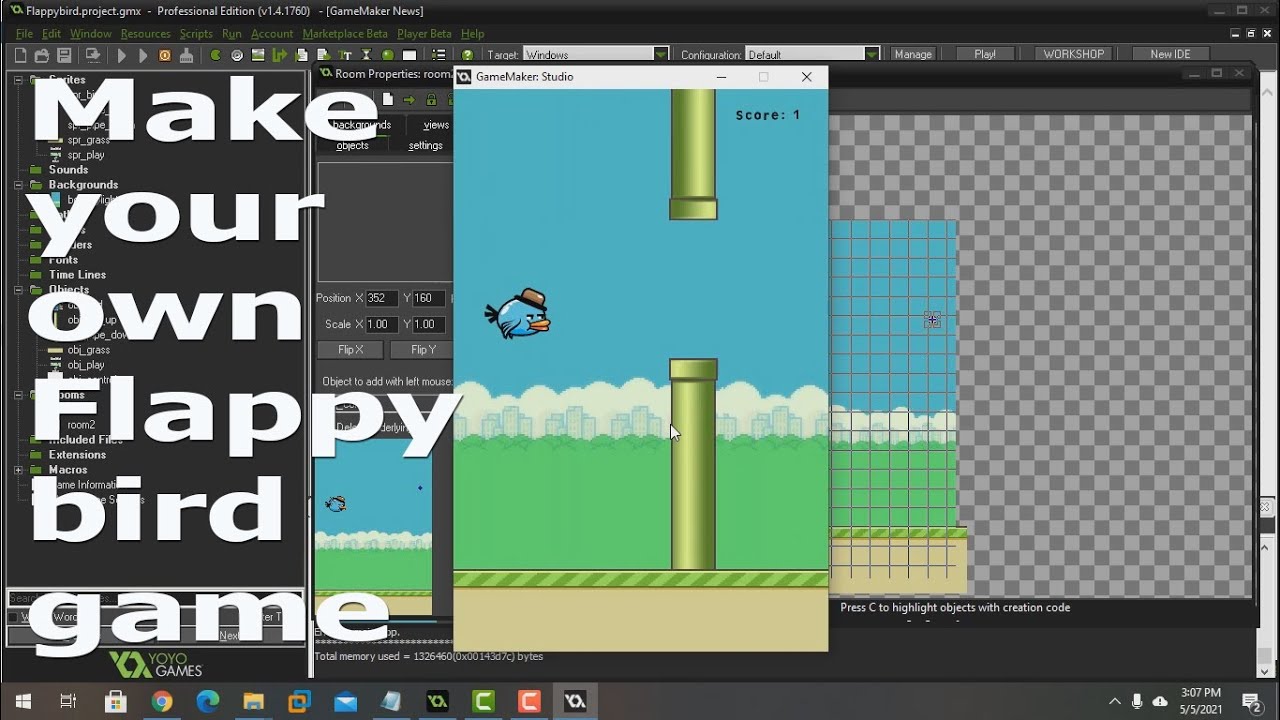Click the green arrow icon in Room Properties toolbar

pos(409,100)
